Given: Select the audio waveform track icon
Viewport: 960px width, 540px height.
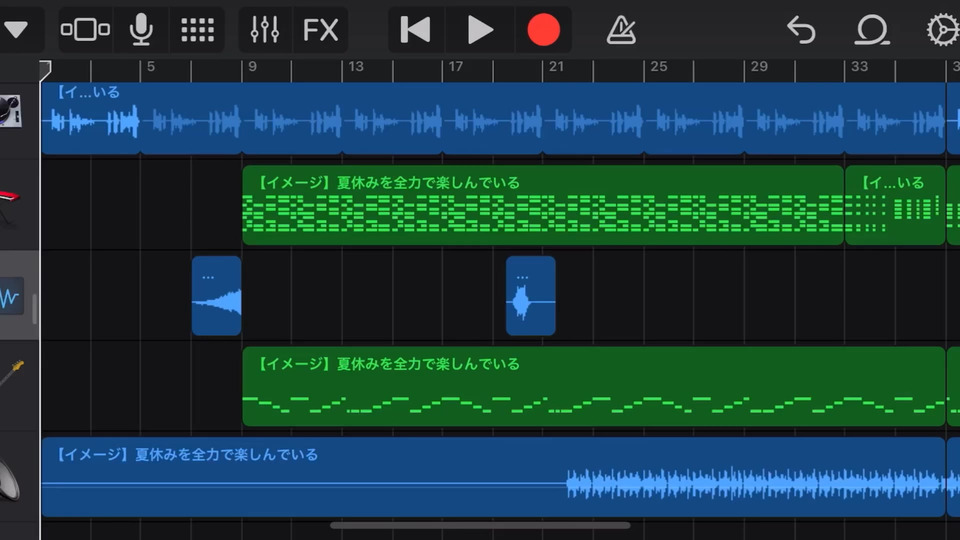Looking at the screenshot, I should (11, 297).
